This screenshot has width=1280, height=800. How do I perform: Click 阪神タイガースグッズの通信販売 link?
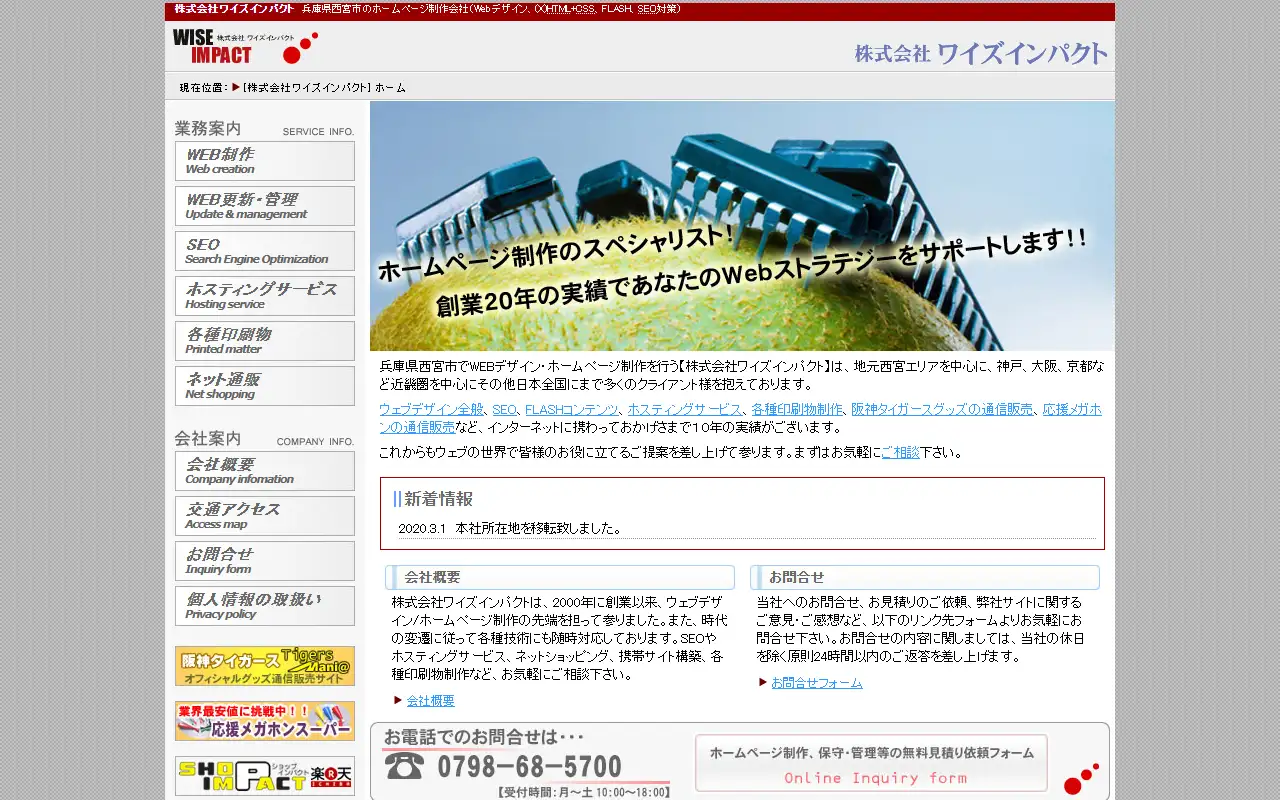point(942,410)
